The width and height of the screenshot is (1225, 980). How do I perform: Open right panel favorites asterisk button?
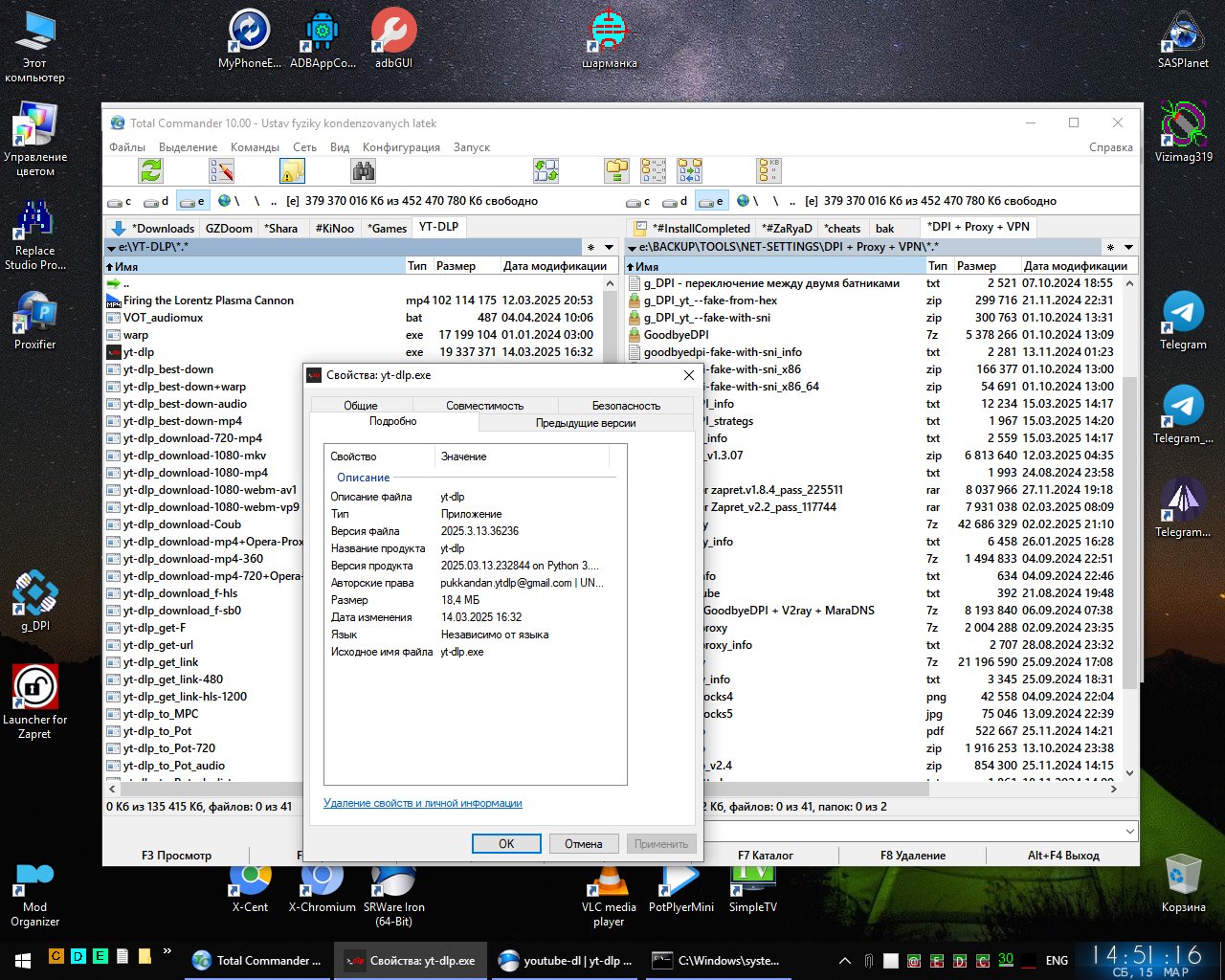tap(1111, 247)
